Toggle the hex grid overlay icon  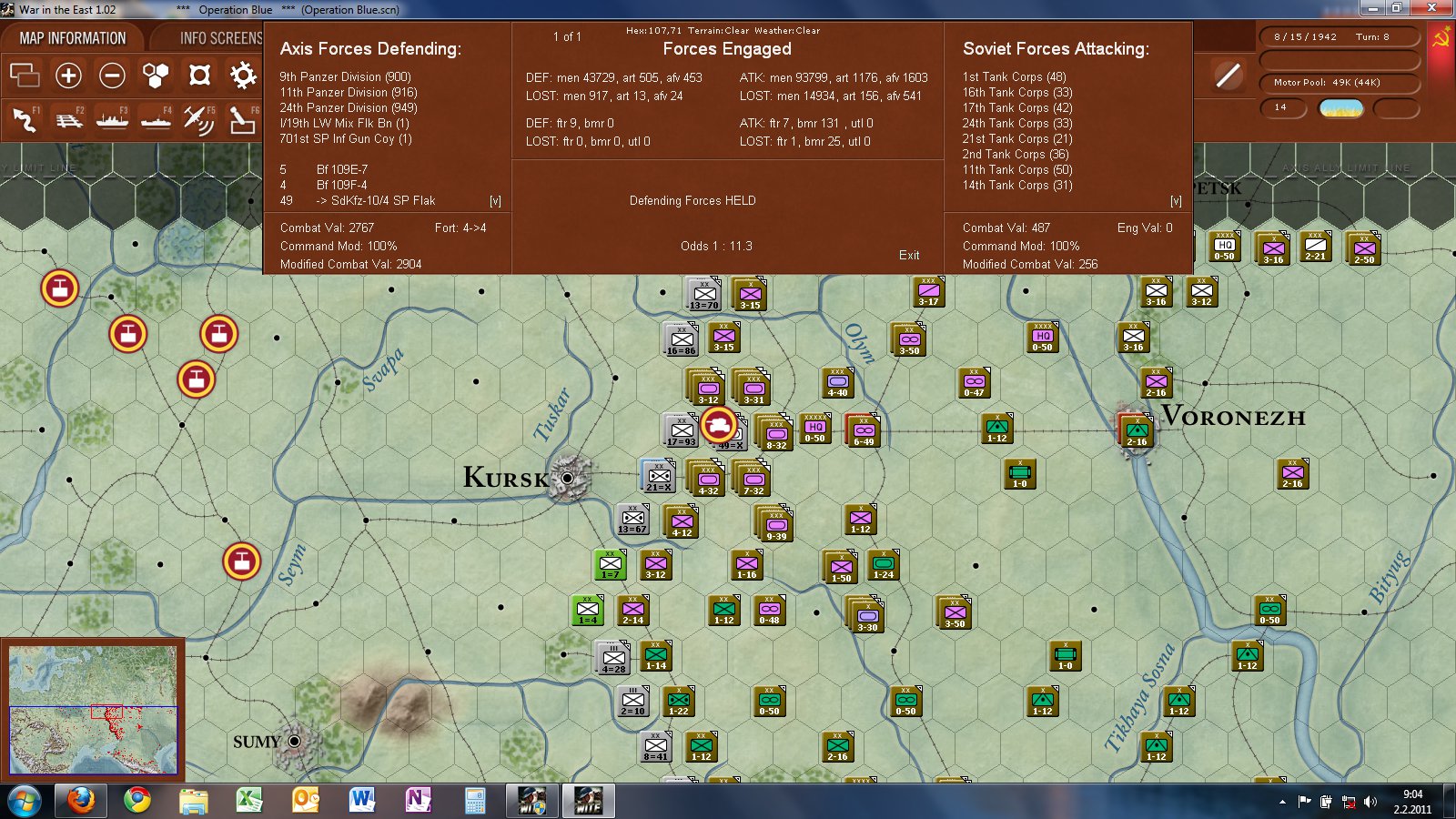tap(156, 75)
